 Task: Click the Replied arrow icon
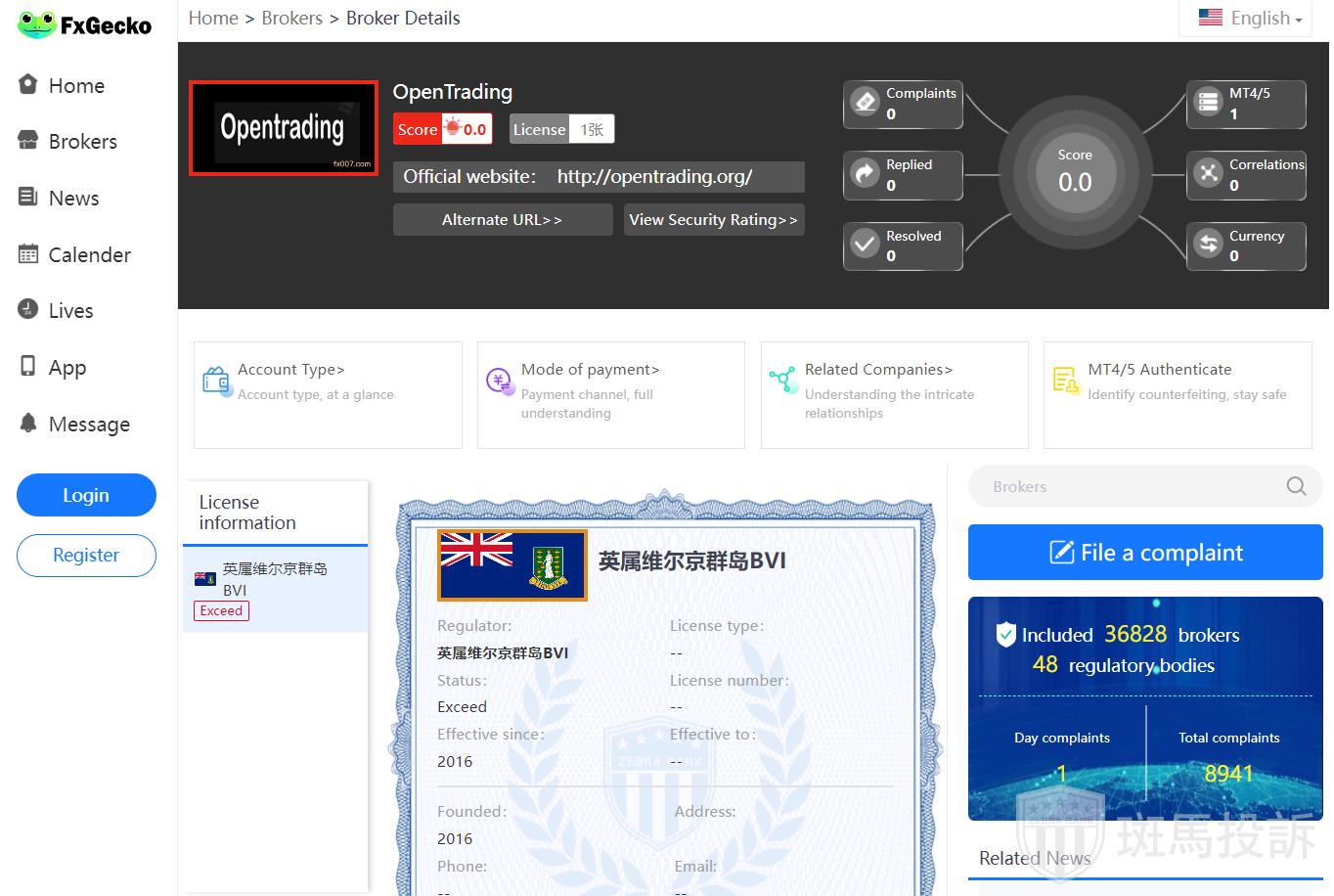[x=865, y=173]
